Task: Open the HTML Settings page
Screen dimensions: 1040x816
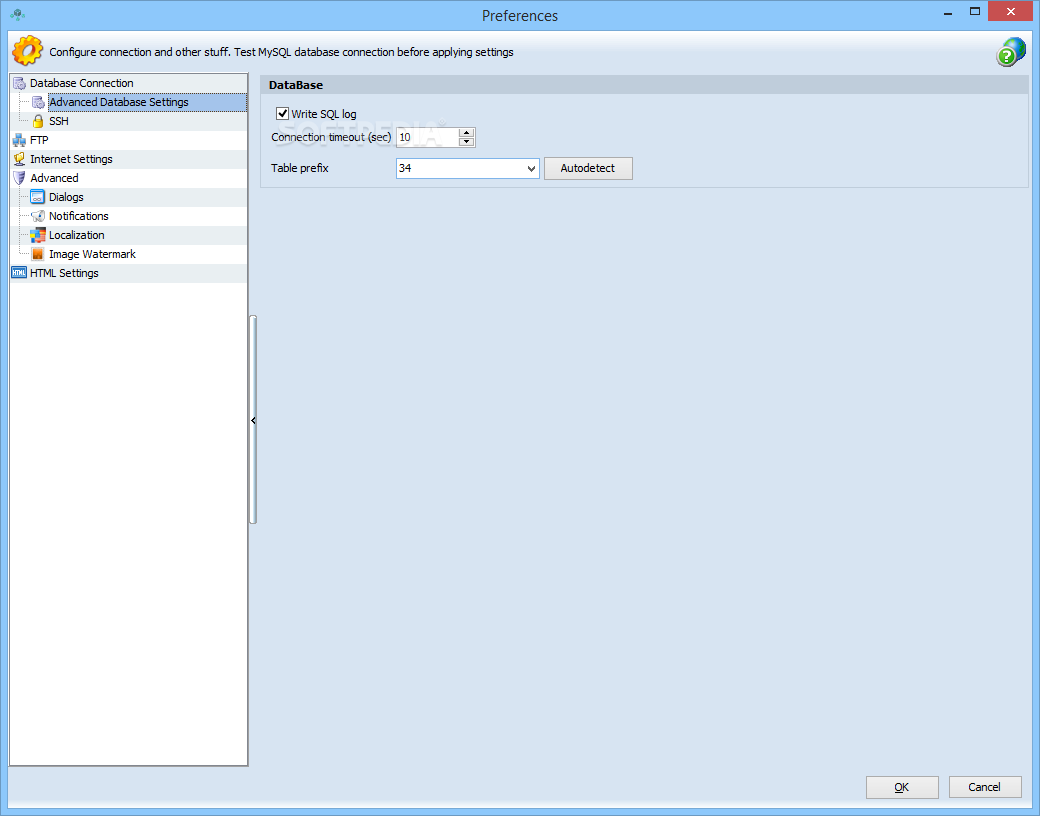Action: click(64, 273)
